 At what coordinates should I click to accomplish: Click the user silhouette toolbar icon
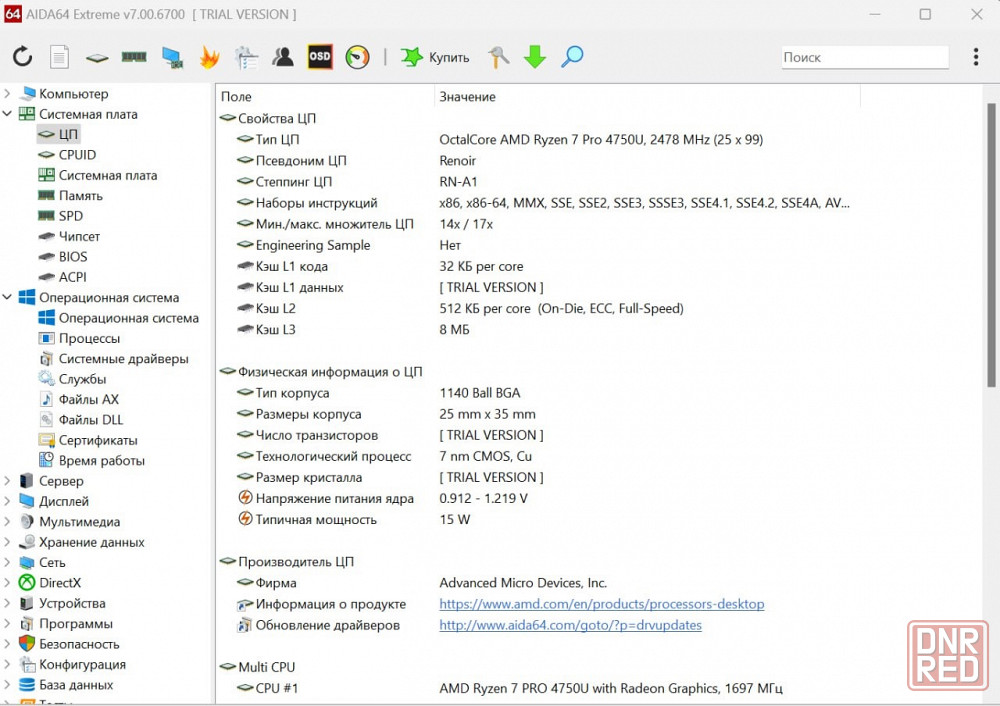283,57
